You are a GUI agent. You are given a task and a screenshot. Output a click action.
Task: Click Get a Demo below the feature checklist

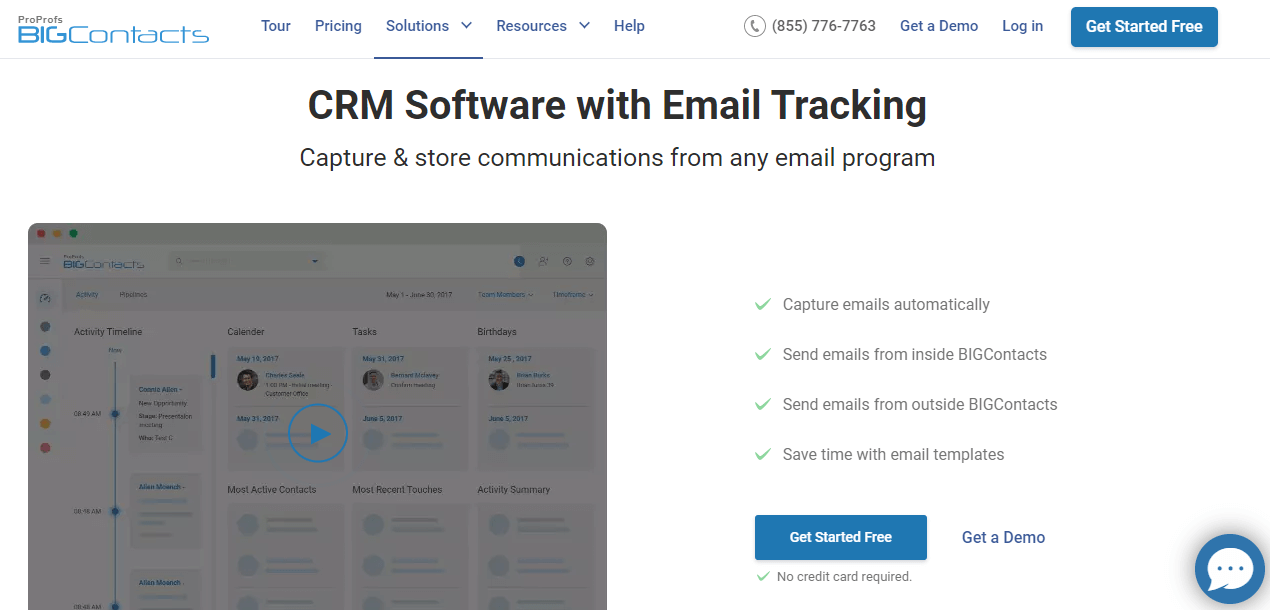(x=1003, y=537)
